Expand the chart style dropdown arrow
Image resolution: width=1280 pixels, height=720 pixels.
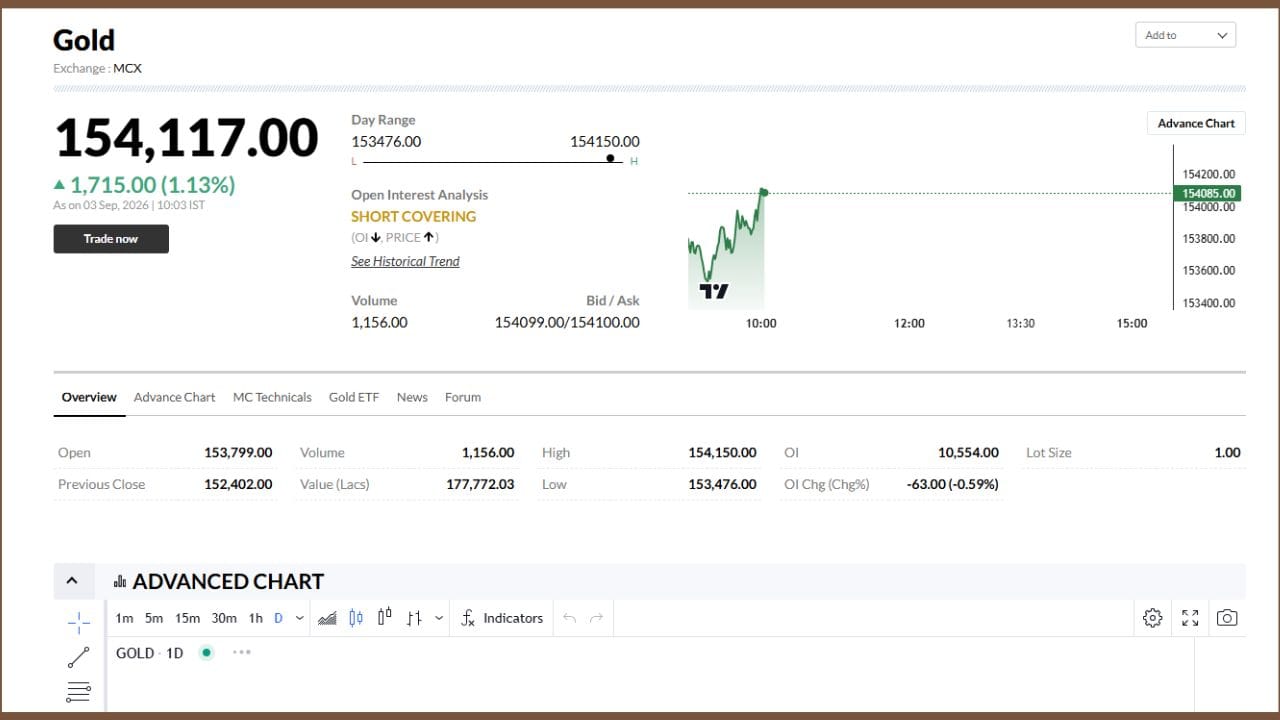(439, 618)
